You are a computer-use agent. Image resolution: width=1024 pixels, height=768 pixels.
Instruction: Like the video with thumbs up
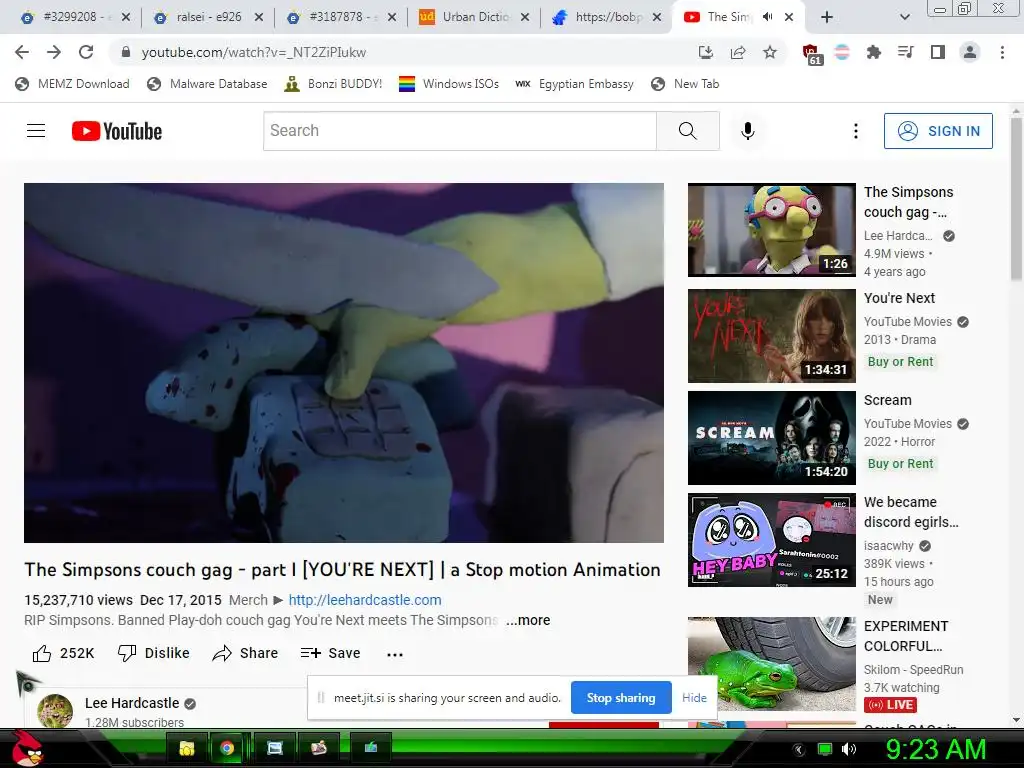click(63, 653)
